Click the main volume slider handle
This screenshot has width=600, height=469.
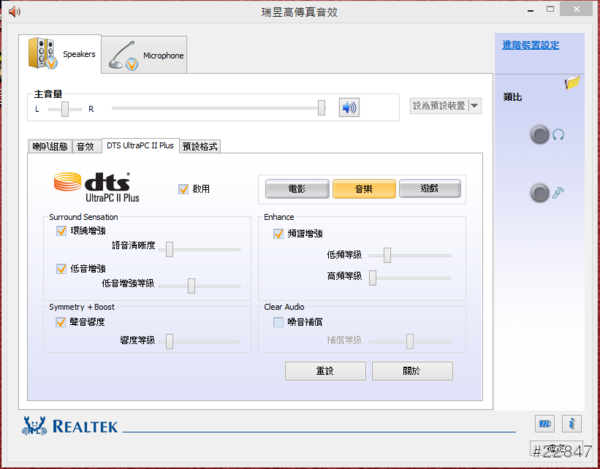pos(321,108)
